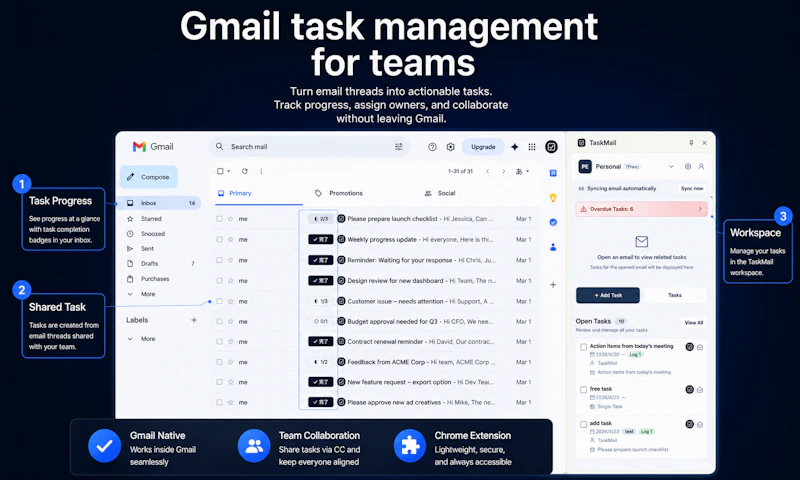The height and width of the screenshot is (480, 800).
Task: Create new label plus icon
Action: coord(194,320)
